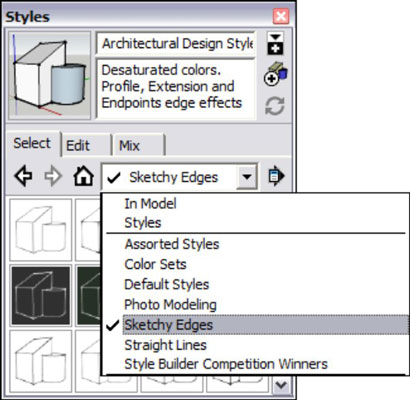Go to In Model styles via home icon
This screenshot has width=410, height=400.
[83, 176]
